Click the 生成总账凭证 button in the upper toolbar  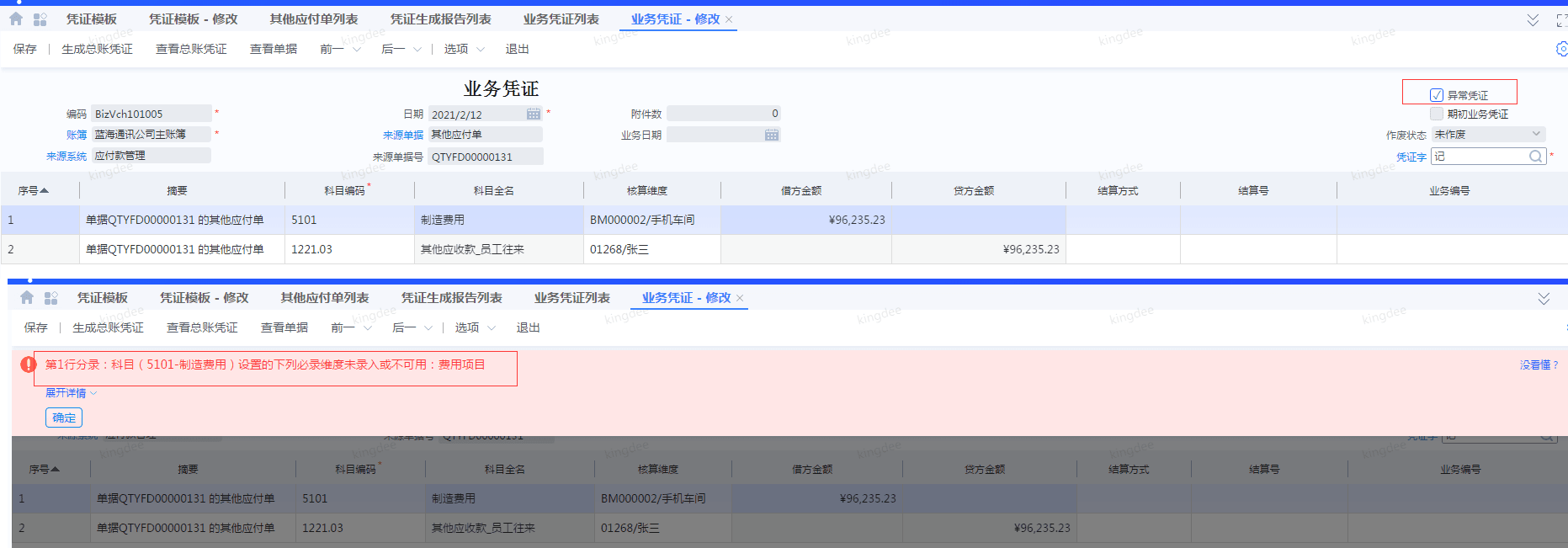click(x=97, y=50)
